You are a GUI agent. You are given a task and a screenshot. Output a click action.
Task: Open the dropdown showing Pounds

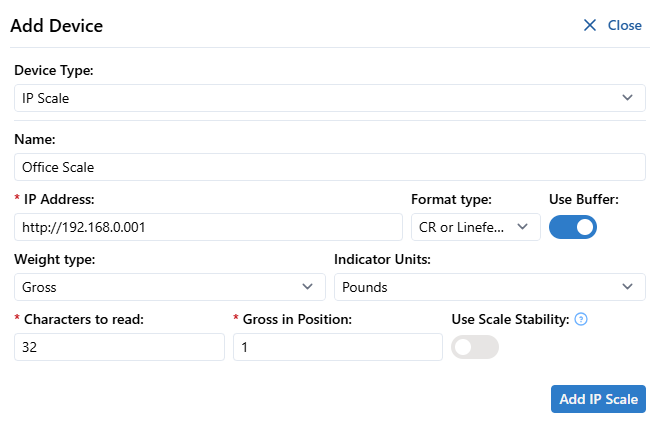point(480,287)
